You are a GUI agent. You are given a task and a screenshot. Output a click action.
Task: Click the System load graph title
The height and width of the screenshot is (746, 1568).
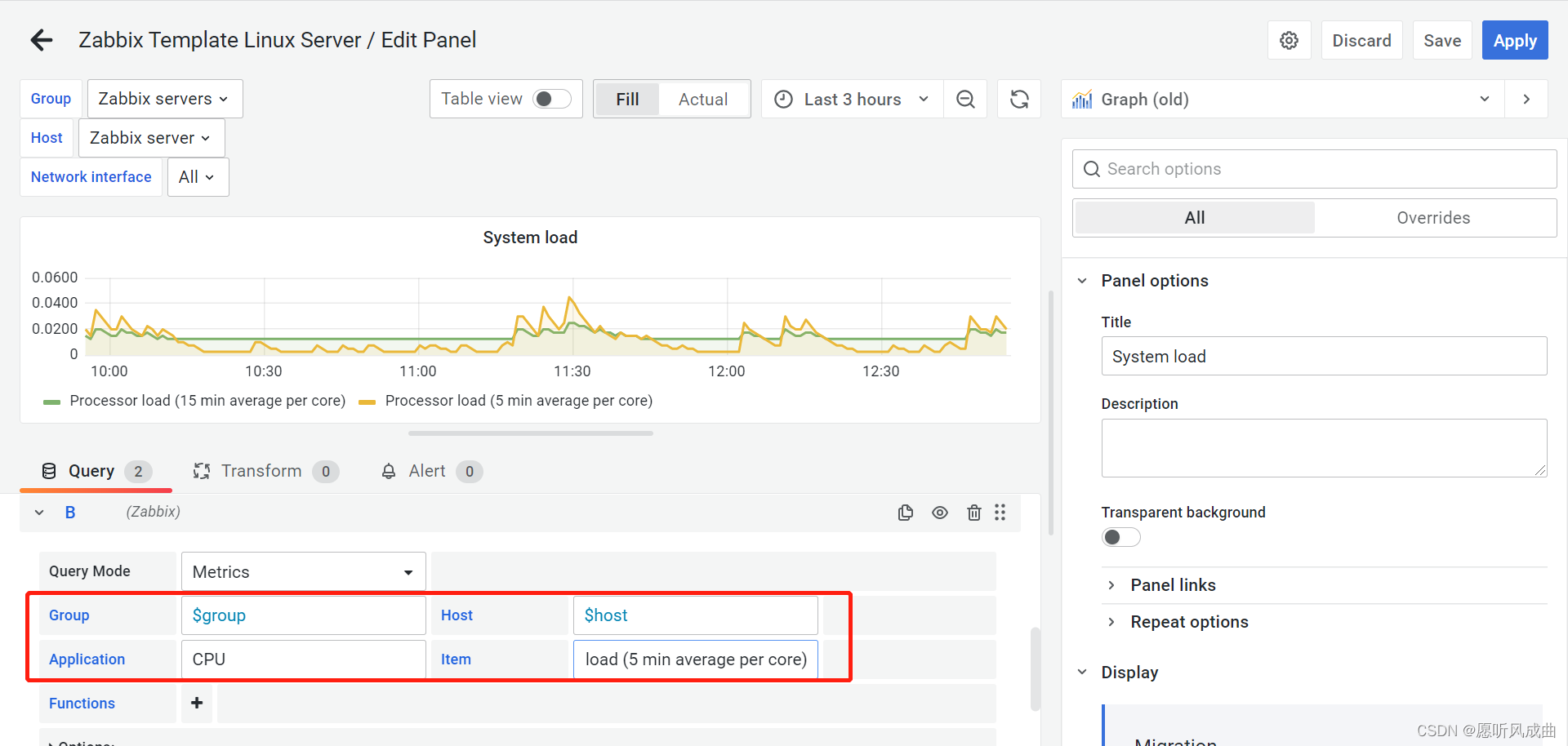[530, 238]
